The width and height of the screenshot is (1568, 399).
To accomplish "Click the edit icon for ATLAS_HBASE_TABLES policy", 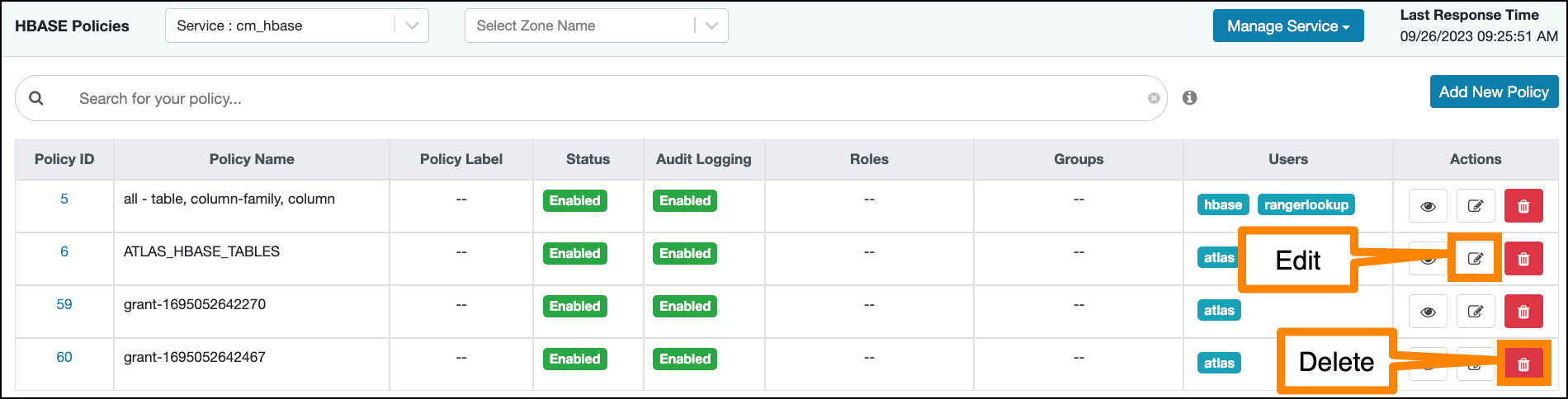I will [1475, 259].
